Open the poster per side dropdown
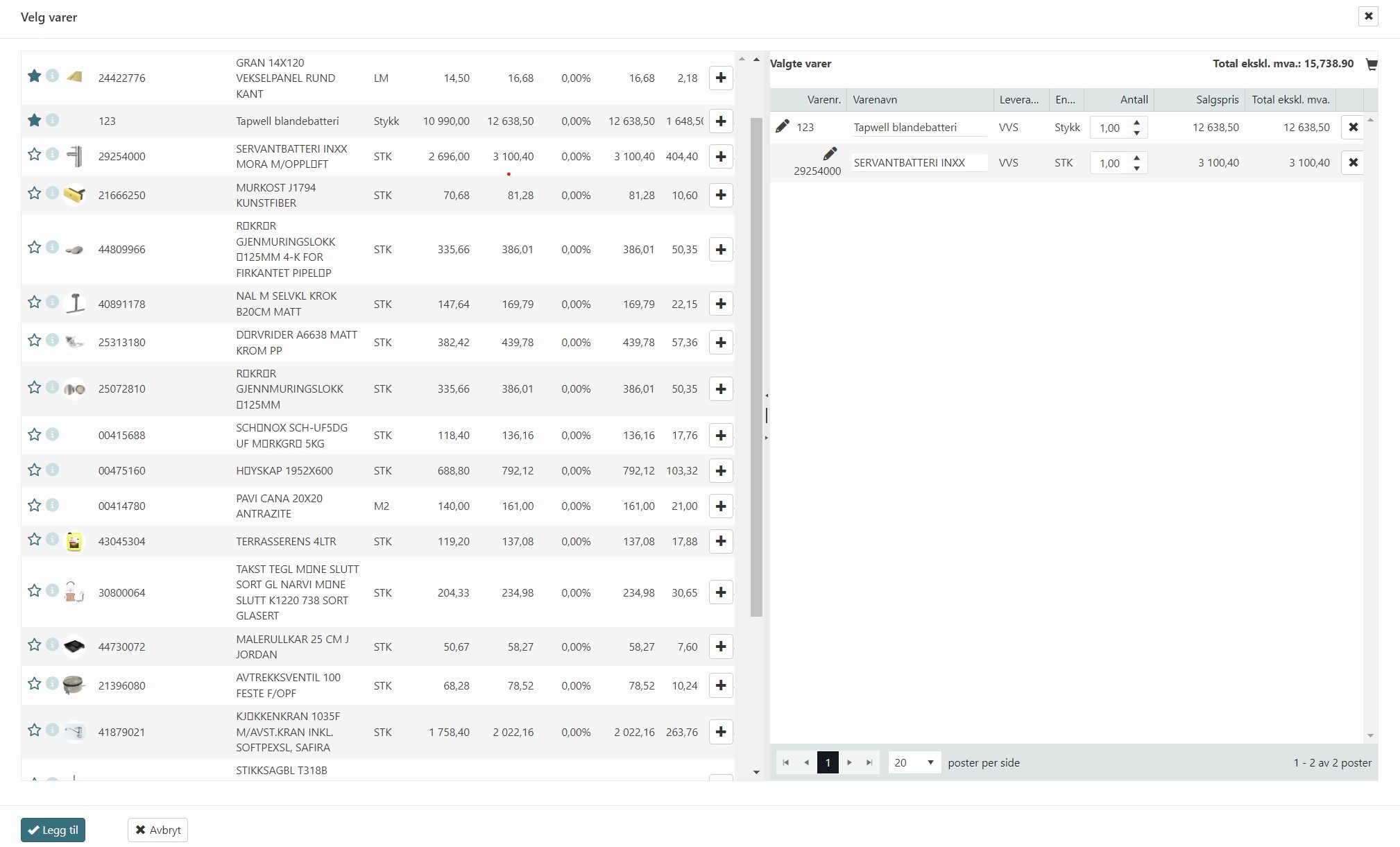Viewport: 1400px width, 847px height. point(914,762)
